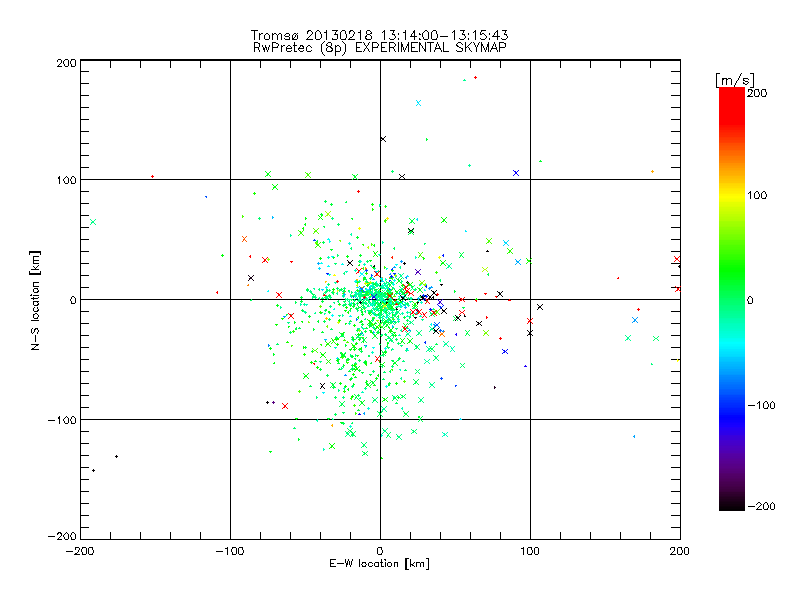Select the colorbar tick label 0
Viewport: 800px width, 600px height.
point(750,300)
